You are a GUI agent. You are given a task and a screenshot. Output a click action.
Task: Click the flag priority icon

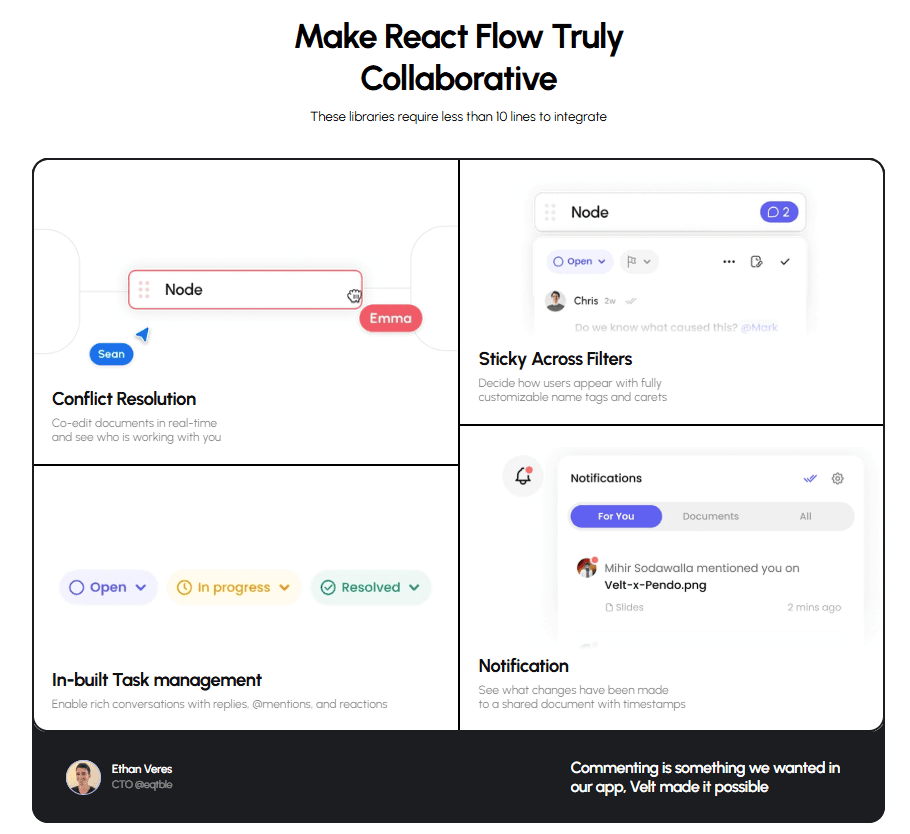[632, 261]
